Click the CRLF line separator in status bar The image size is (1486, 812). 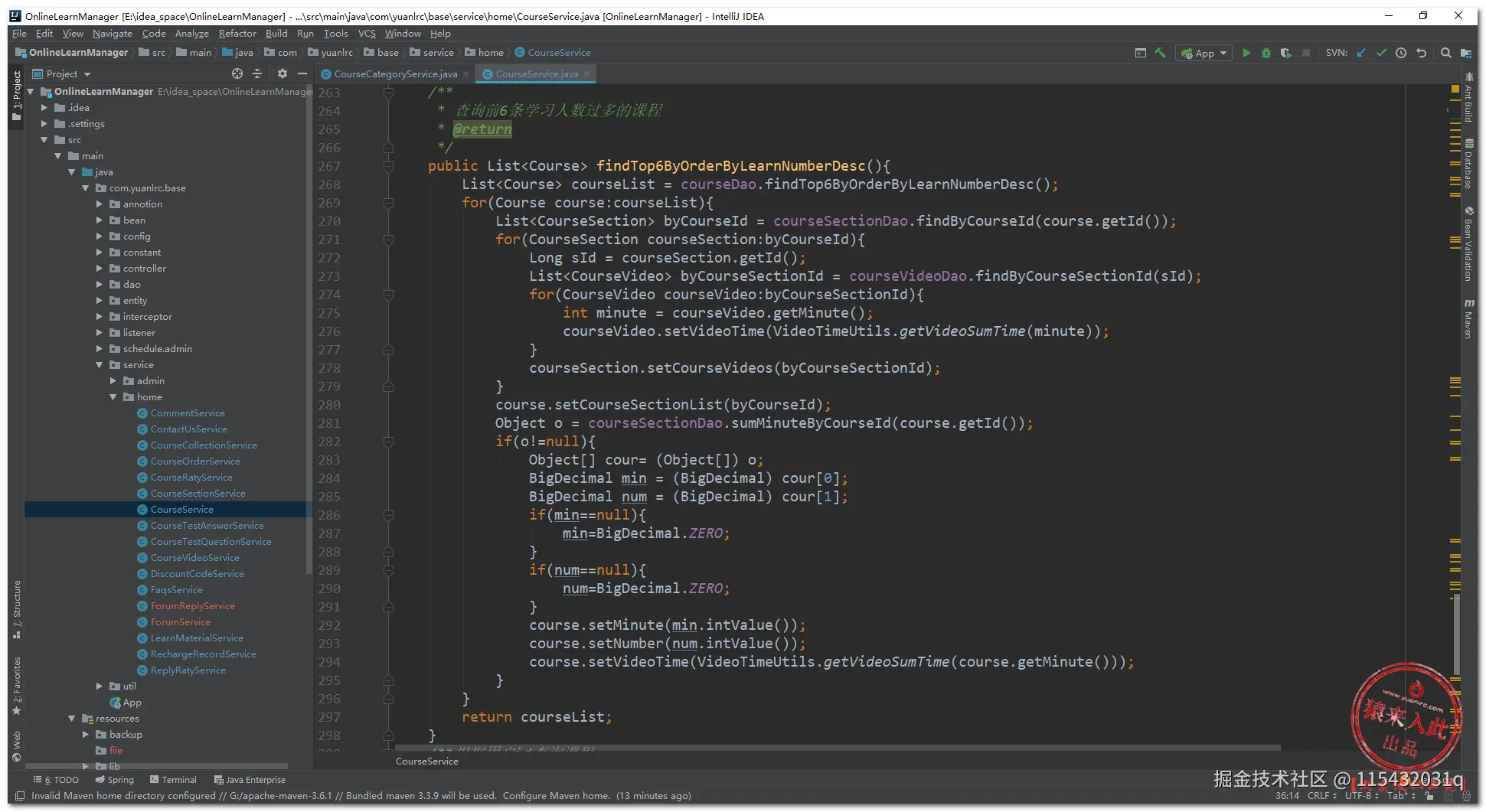[1322, 796]
